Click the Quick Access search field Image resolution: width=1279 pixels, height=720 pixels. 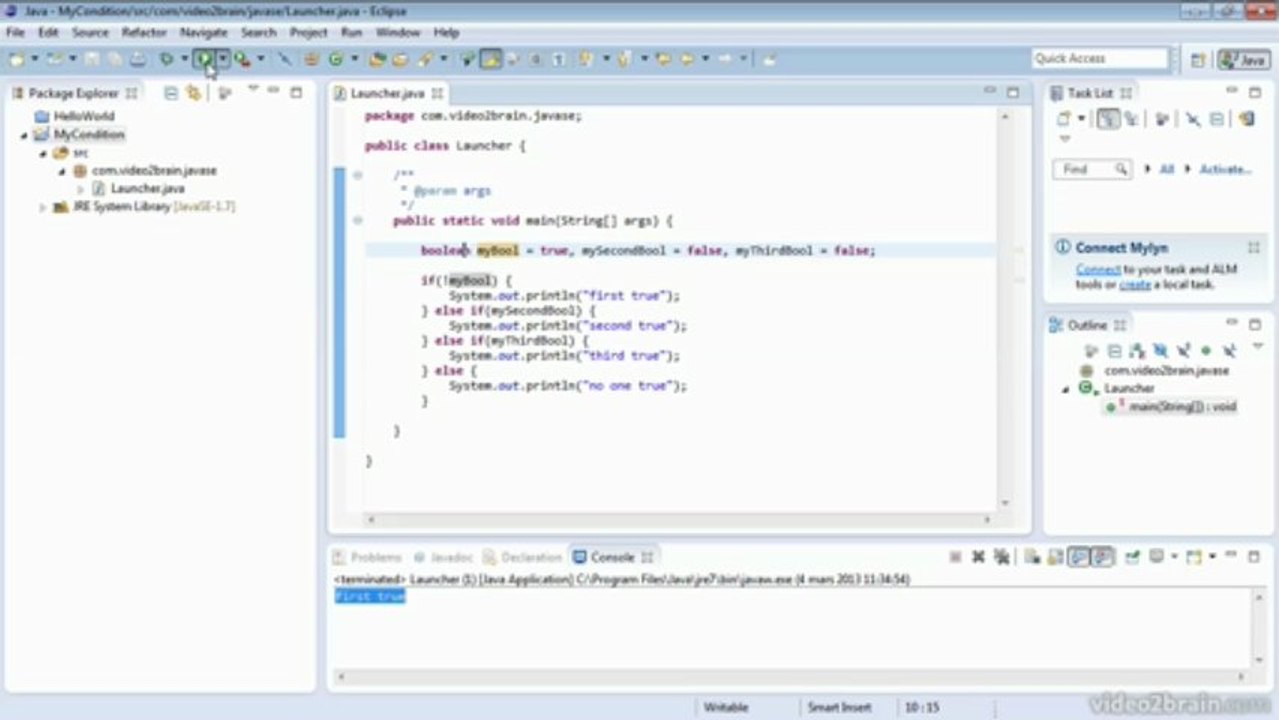click(x=1099, y=59)
